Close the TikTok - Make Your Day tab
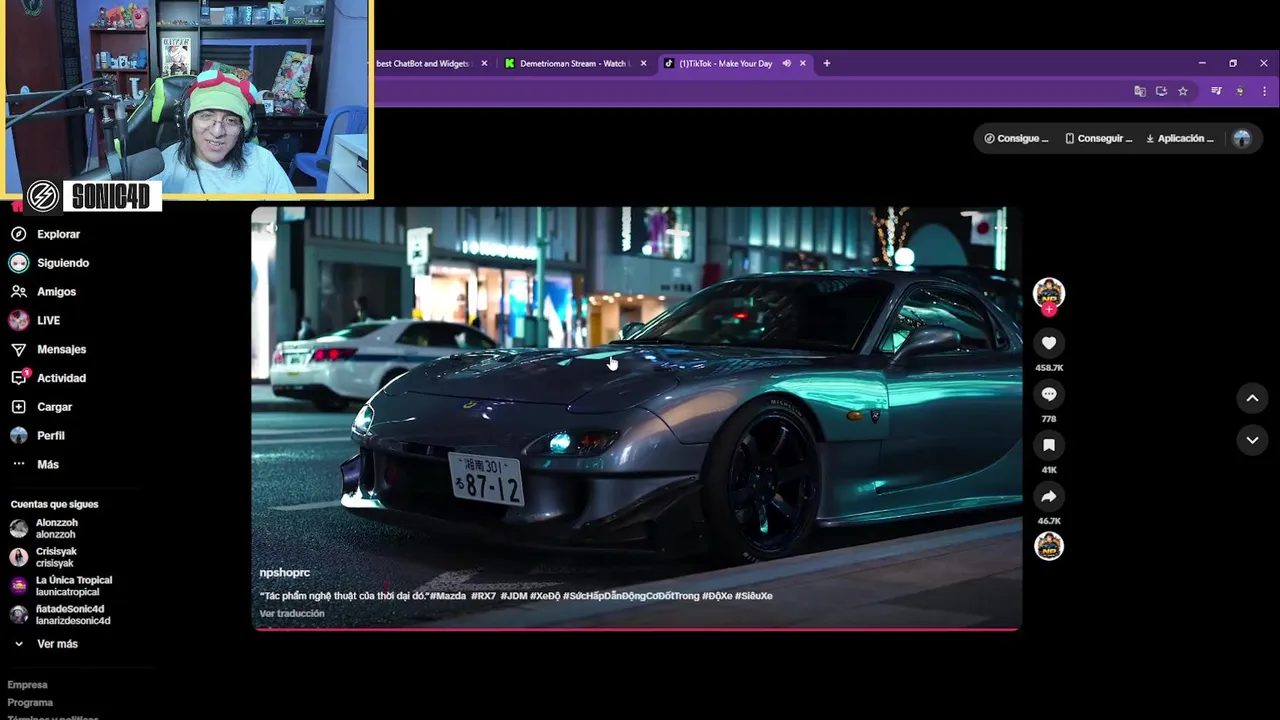Screen dimensions: 1280x720 802,63
